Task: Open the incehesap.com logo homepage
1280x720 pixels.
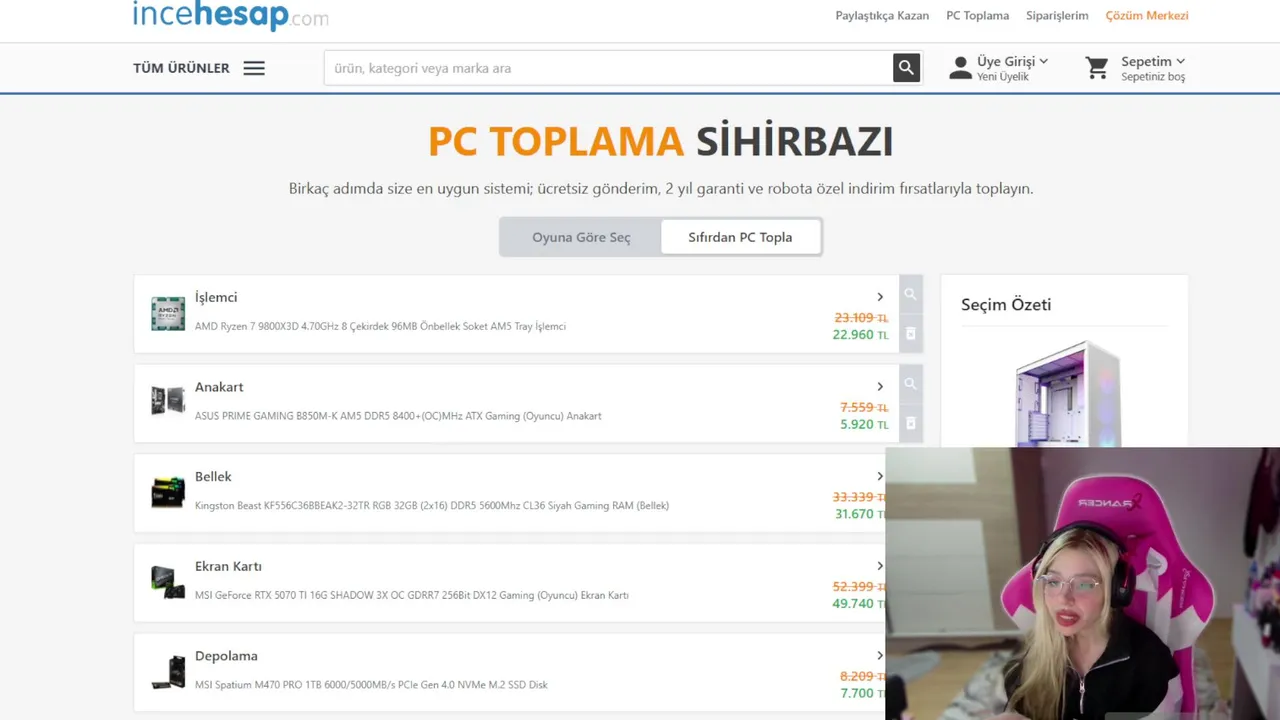Action: (x=231, y=15)
